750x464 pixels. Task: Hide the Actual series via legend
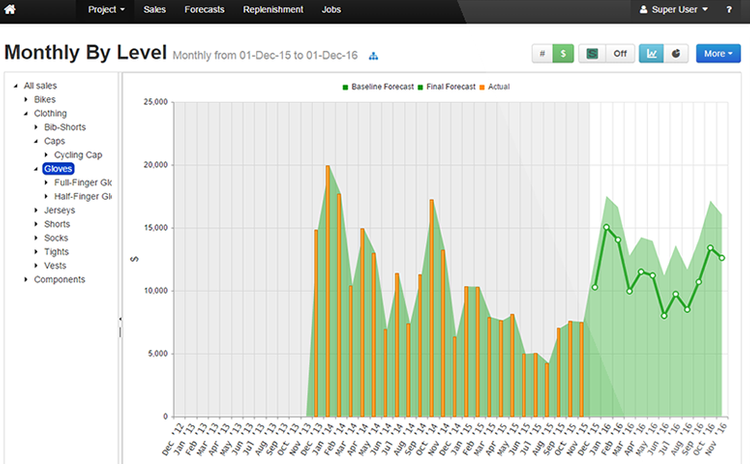tap(498, 87)
